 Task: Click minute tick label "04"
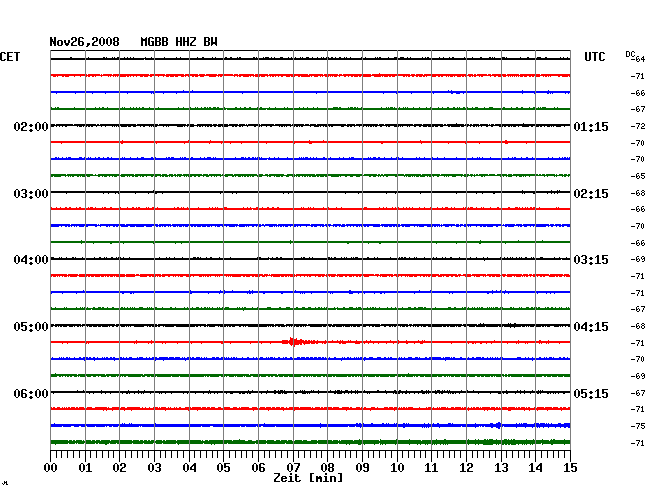point(189,467)
